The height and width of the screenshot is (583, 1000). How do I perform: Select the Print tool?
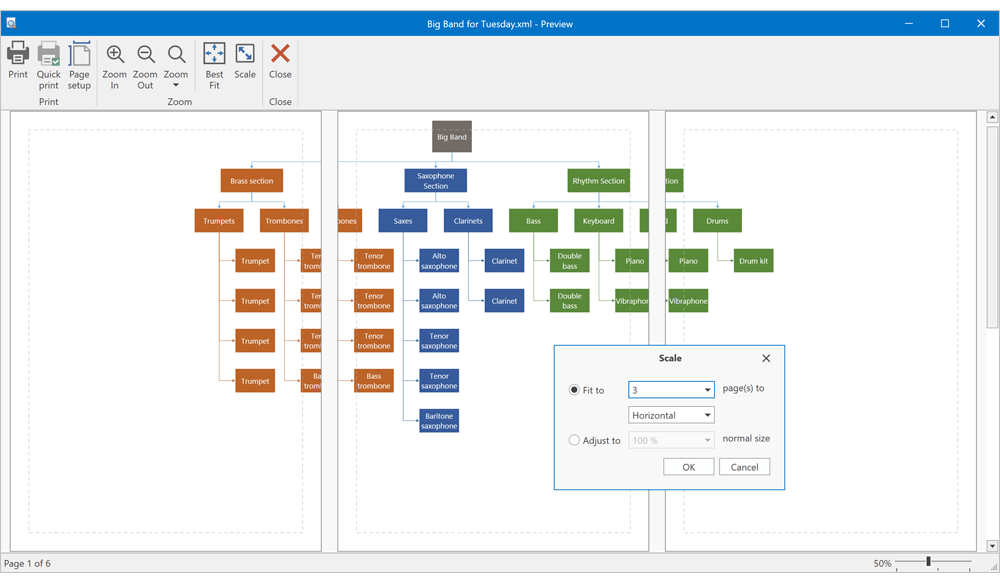click(x=17, y=65)
